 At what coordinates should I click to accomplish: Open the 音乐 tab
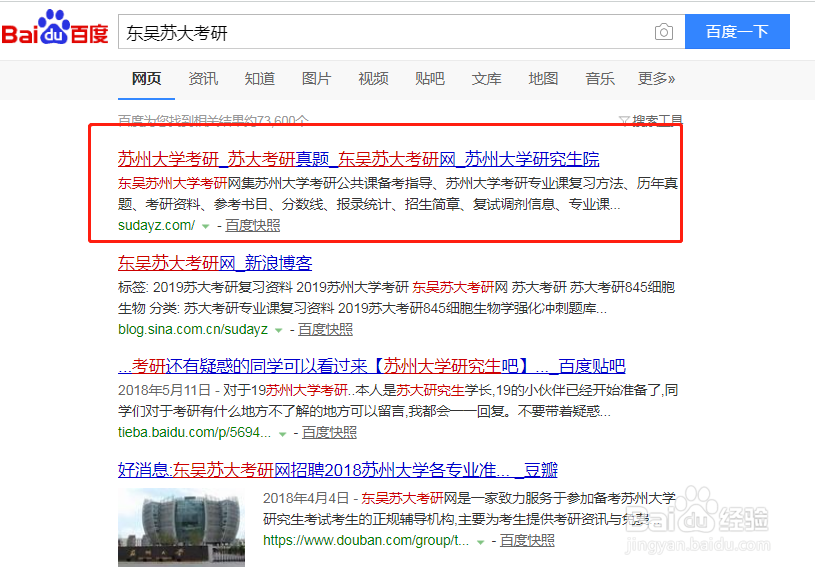(600, 79)
